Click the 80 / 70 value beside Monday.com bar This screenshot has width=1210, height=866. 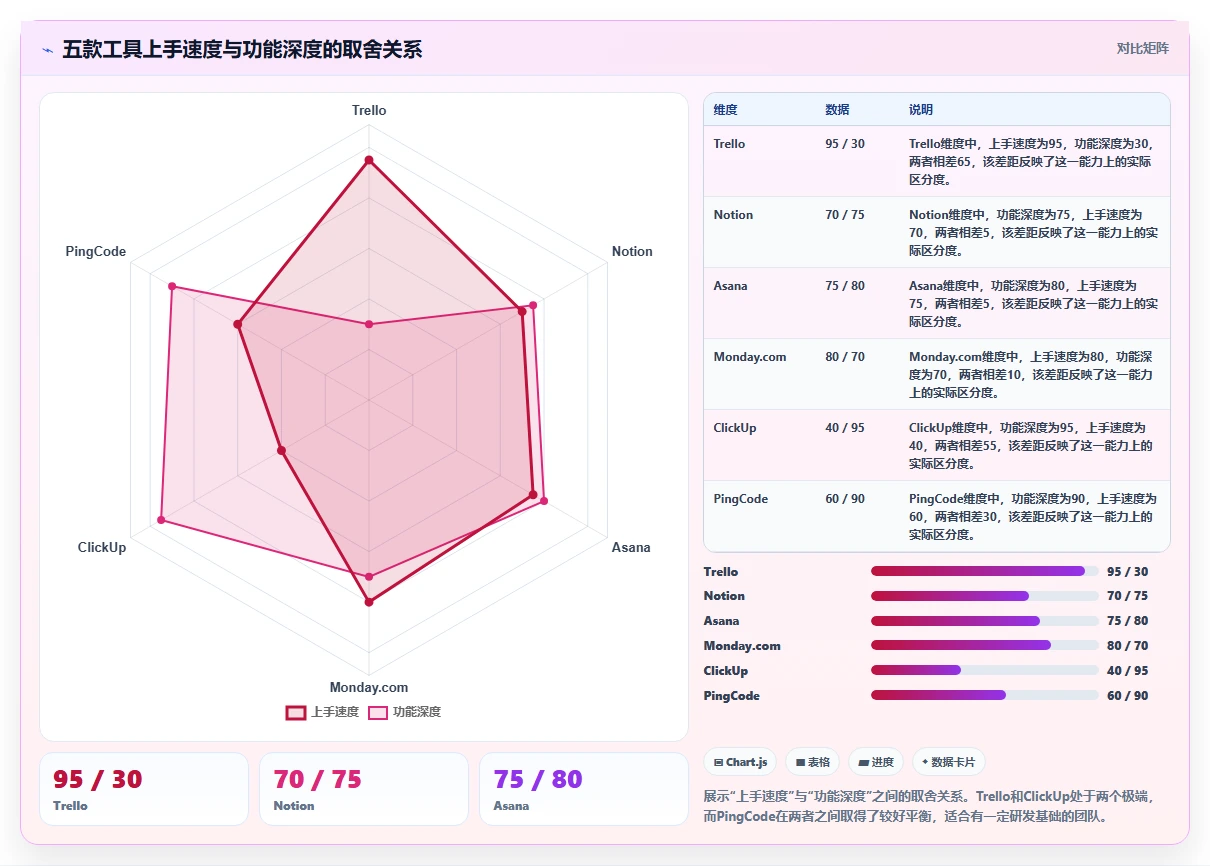[1127, 646]
